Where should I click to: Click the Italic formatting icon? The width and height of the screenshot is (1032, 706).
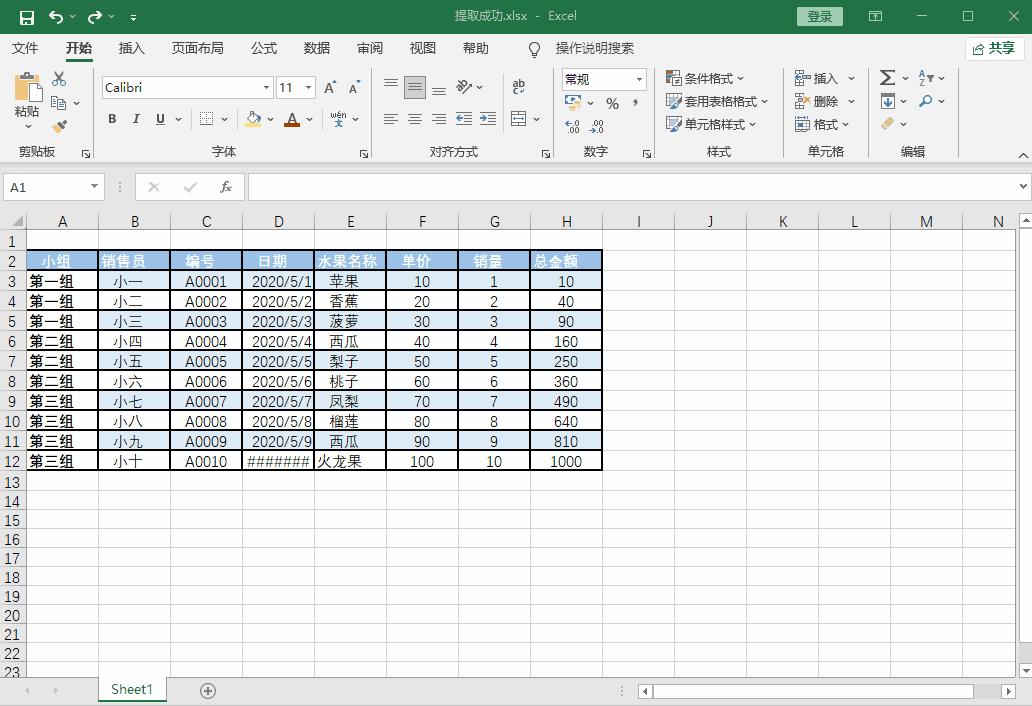pos(134,119)
